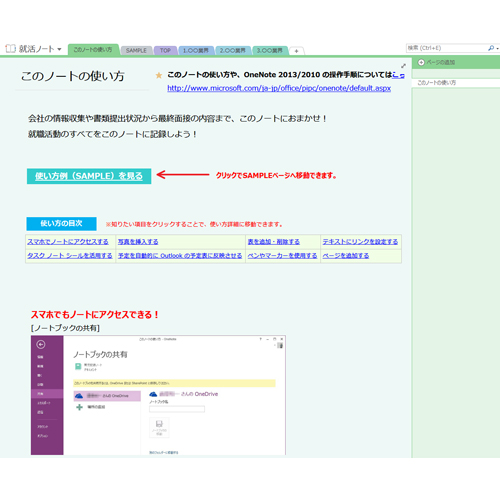
Task: Open the 1.○○業界 section tab
Action: pos(196,50)
